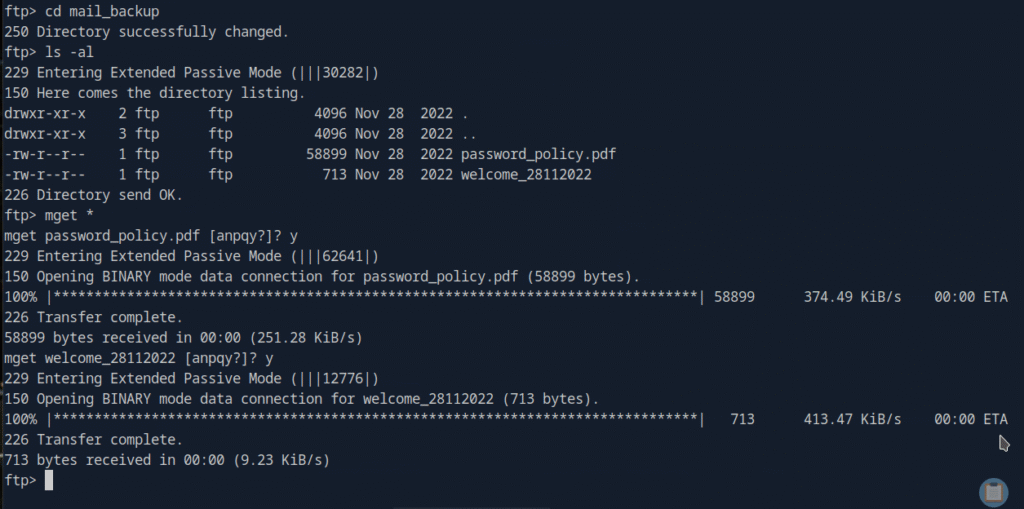This screenshot has width=1024, height=509.
Task: Click "150 Here comes the directory listing." line
Action: (x=155, y=93)
